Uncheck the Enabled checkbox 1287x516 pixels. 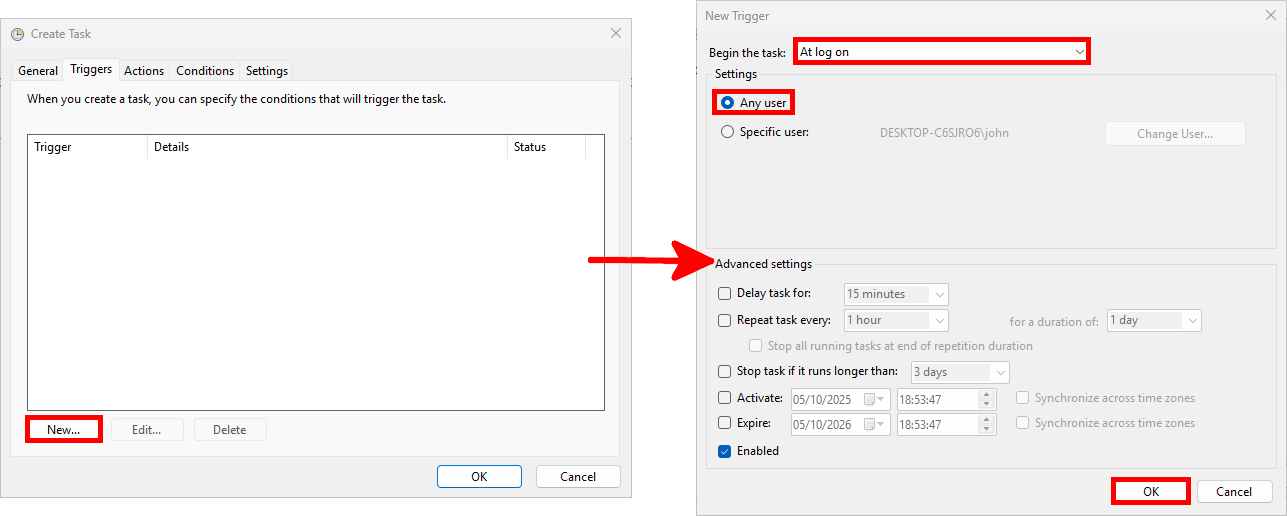pos(725,451)
